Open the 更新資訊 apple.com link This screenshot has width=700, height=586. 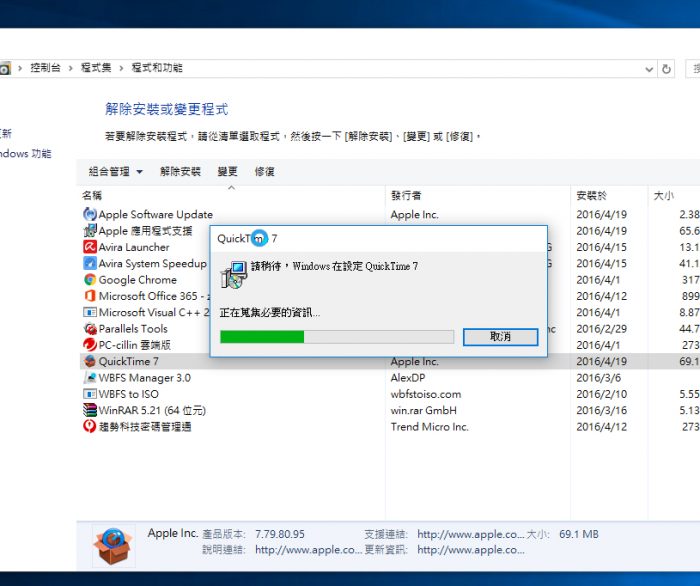[470, 550]
